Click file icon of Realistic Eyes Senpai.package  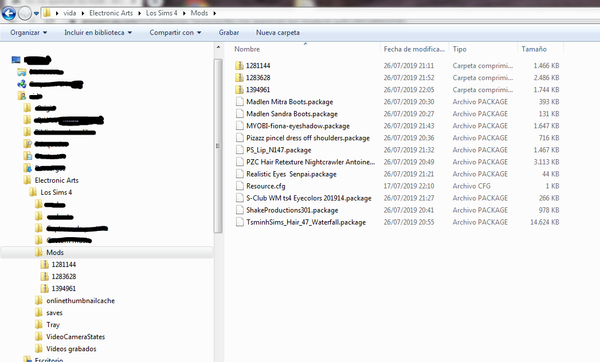pos(240,174)
